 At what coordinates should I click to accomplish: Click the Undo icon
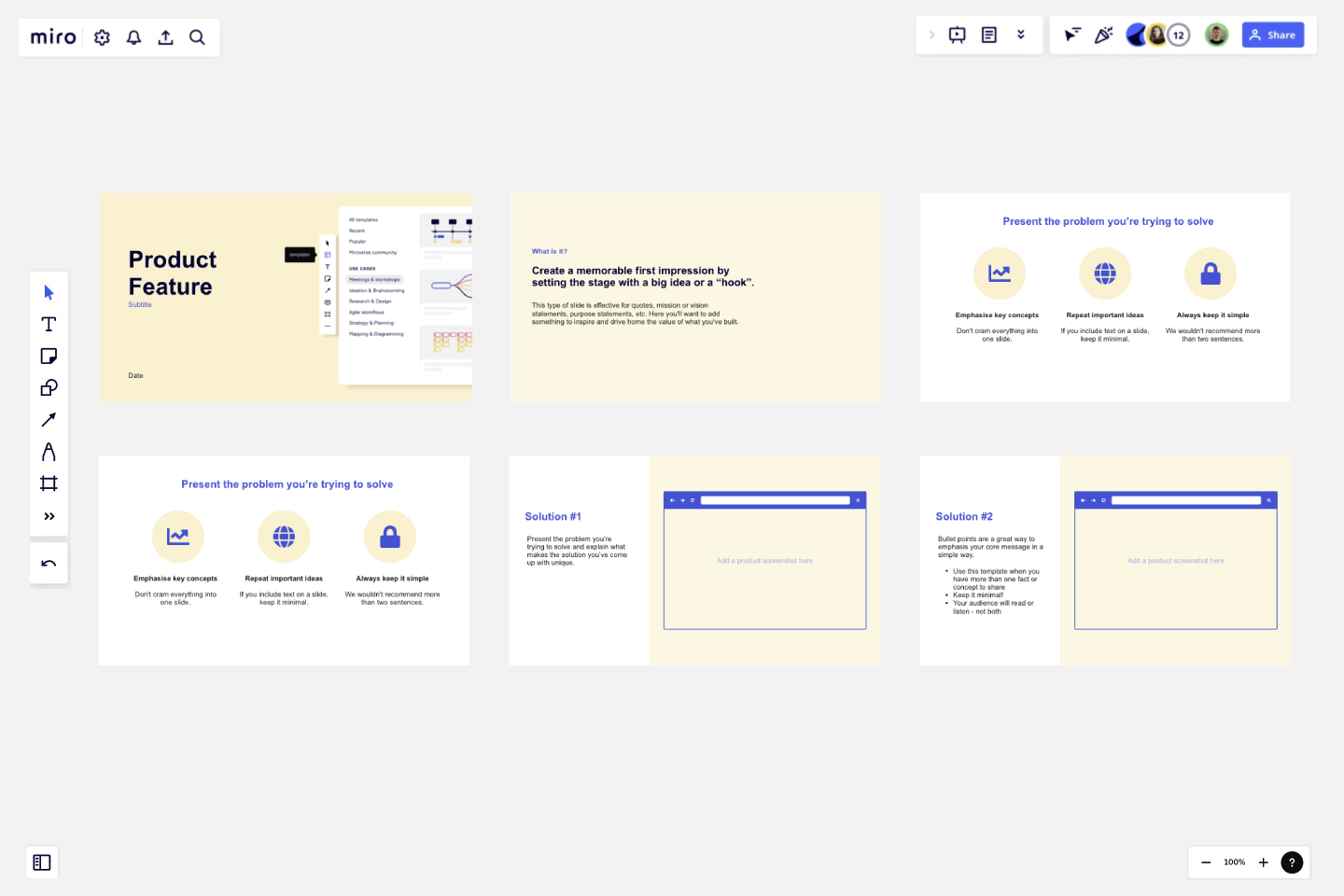pos(49,563)
